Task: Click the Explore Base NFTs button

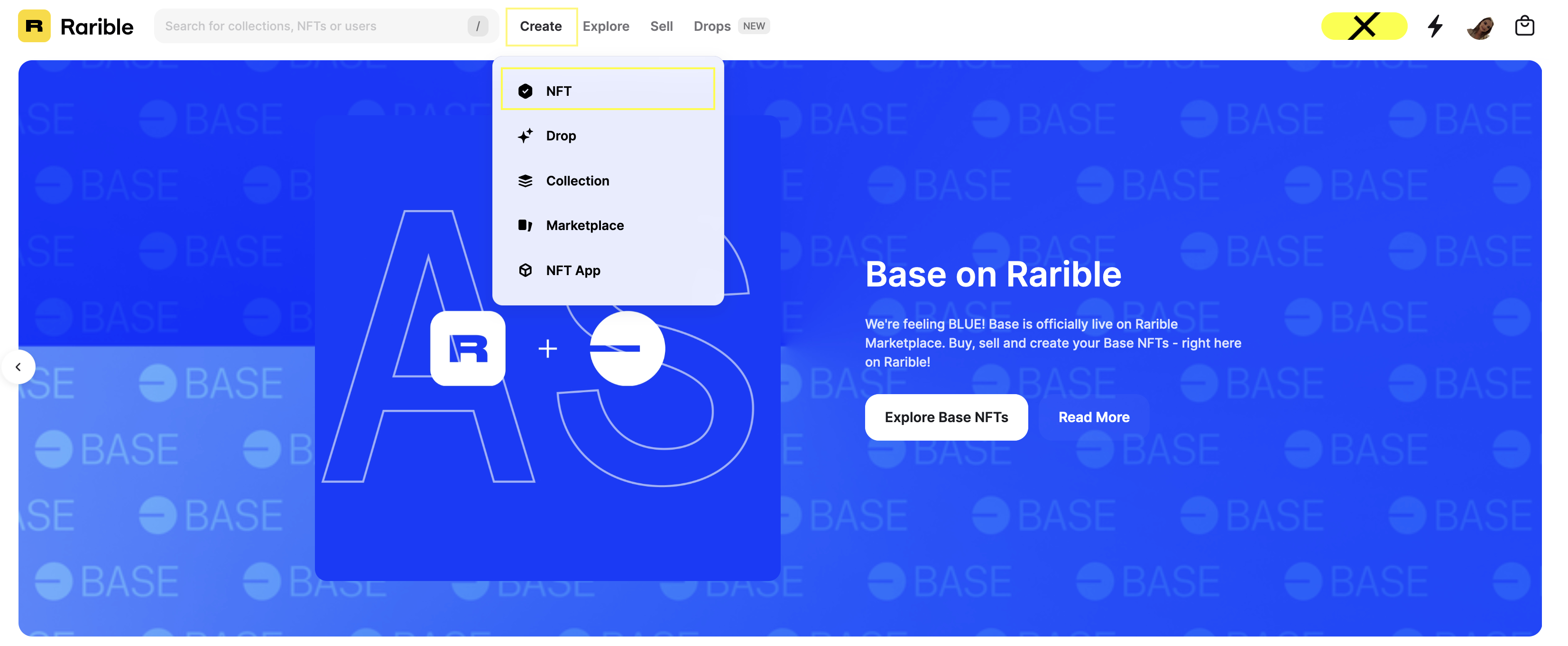Action: click(947, 418)
